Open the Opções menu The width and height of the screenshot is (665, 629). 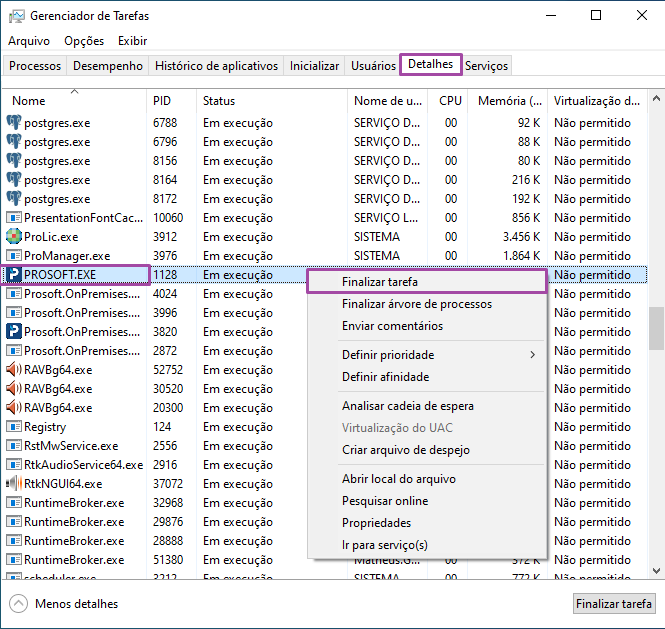coord(84,41)
